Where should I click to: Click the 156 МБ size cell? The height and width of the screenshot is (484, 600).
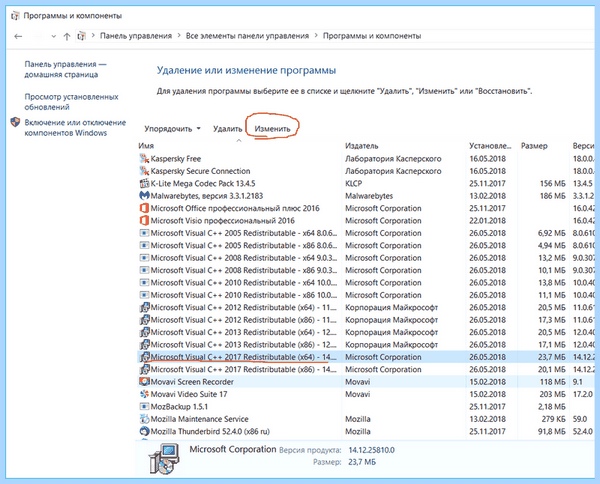(552, 183)
